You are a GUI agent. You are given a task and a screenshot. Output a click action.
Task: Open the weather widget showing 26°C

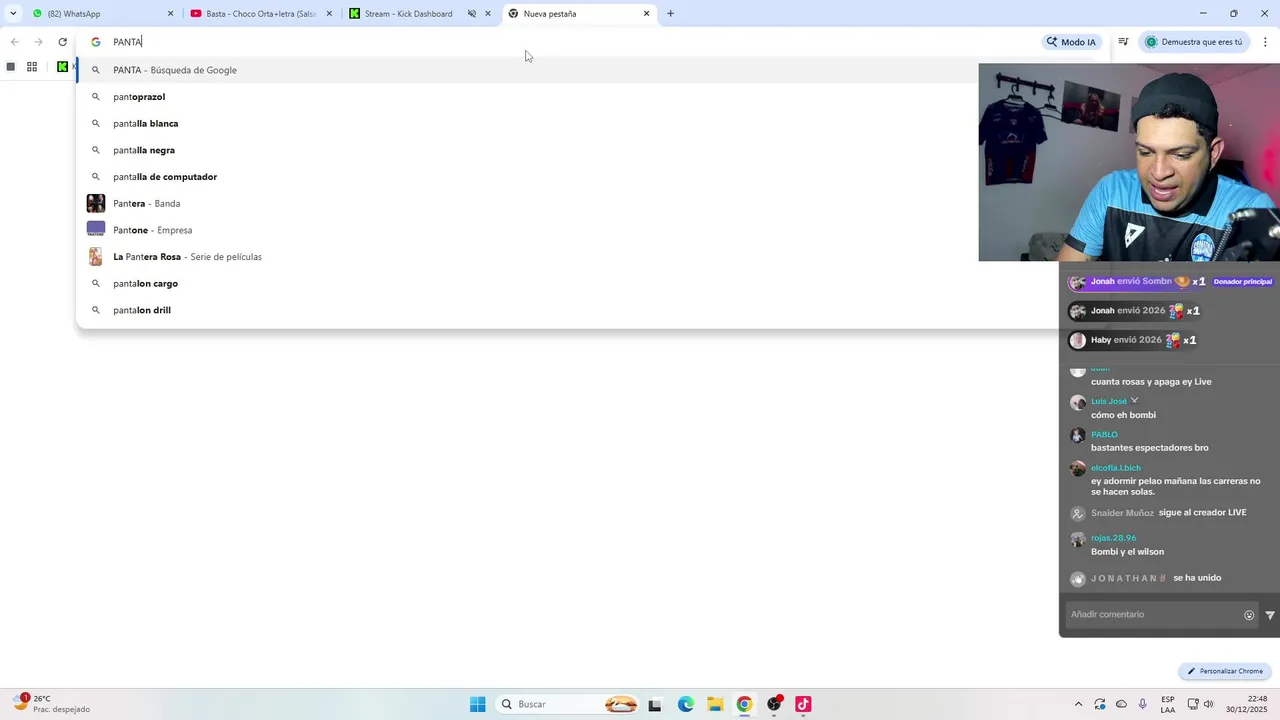click(52, 704)
